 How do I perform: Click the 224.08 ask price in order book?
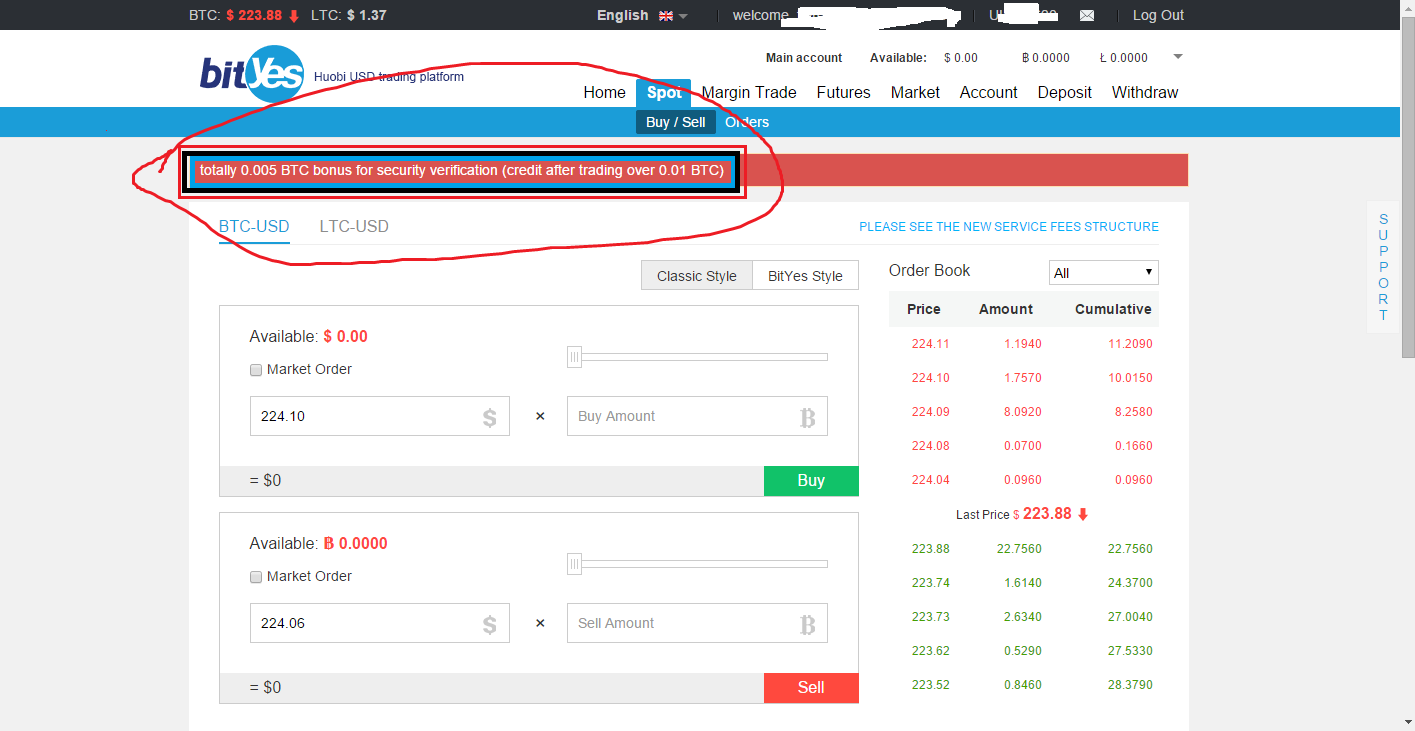click(x=930, y=446)
